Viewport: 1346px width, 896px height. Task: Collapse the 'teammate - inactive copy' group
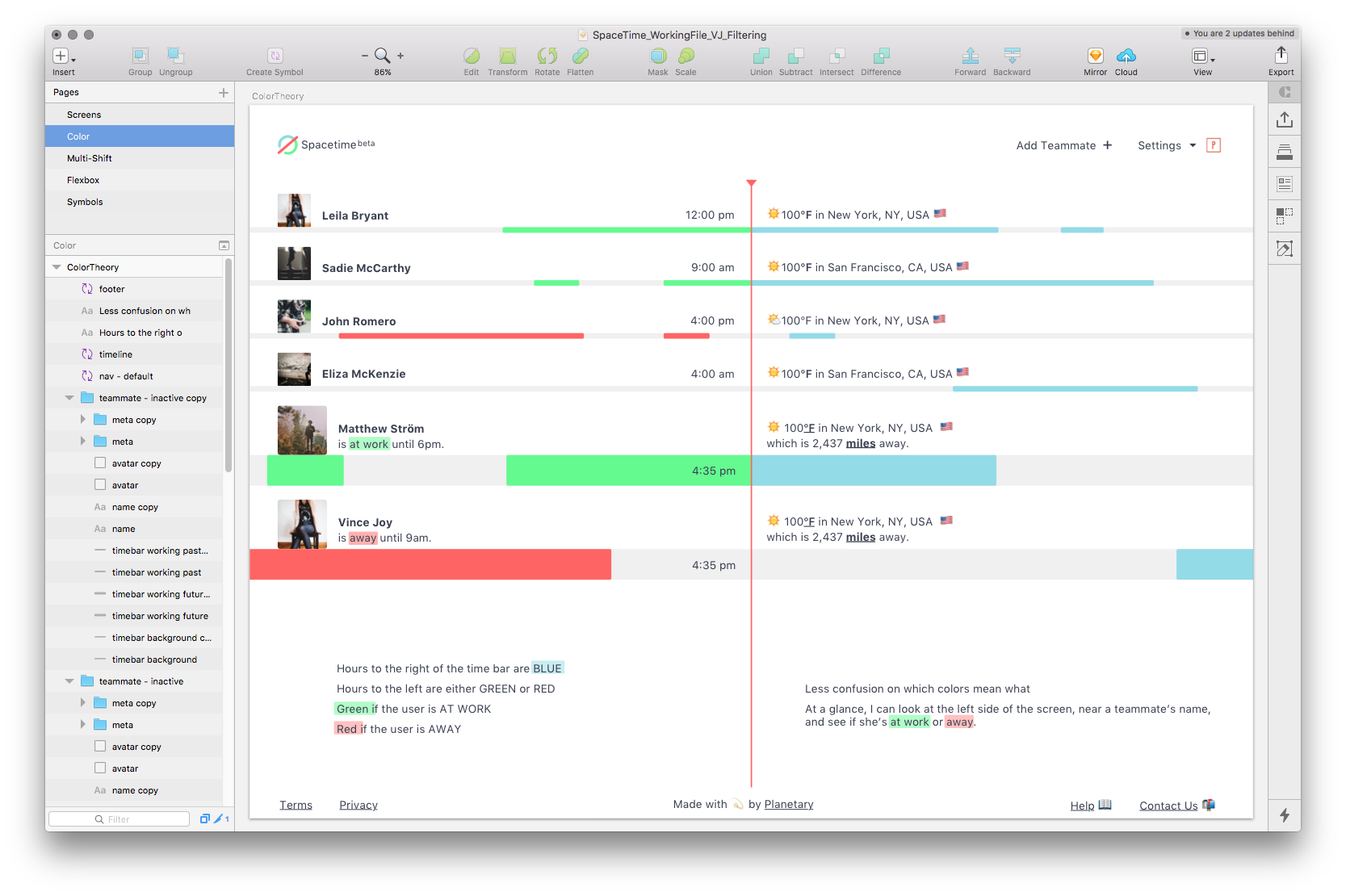[69, 398]
